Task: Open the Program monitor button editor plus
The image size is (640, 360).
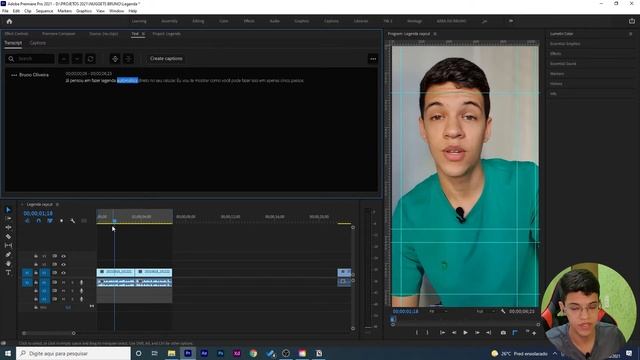Action: tap(534, 333)
